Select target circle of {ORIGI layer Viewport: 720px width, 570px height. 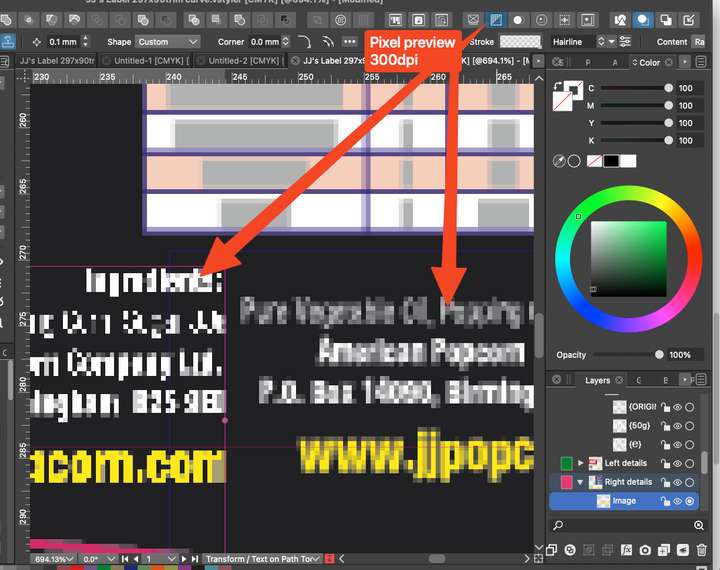(690, 407)
